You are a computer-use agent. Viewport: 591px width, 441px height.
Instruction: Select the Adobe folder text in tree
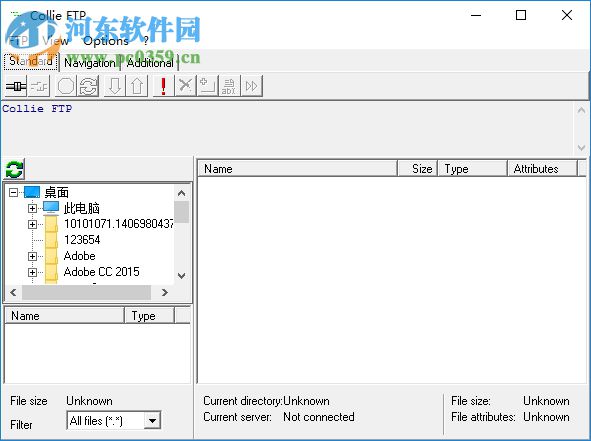point(80,256)
